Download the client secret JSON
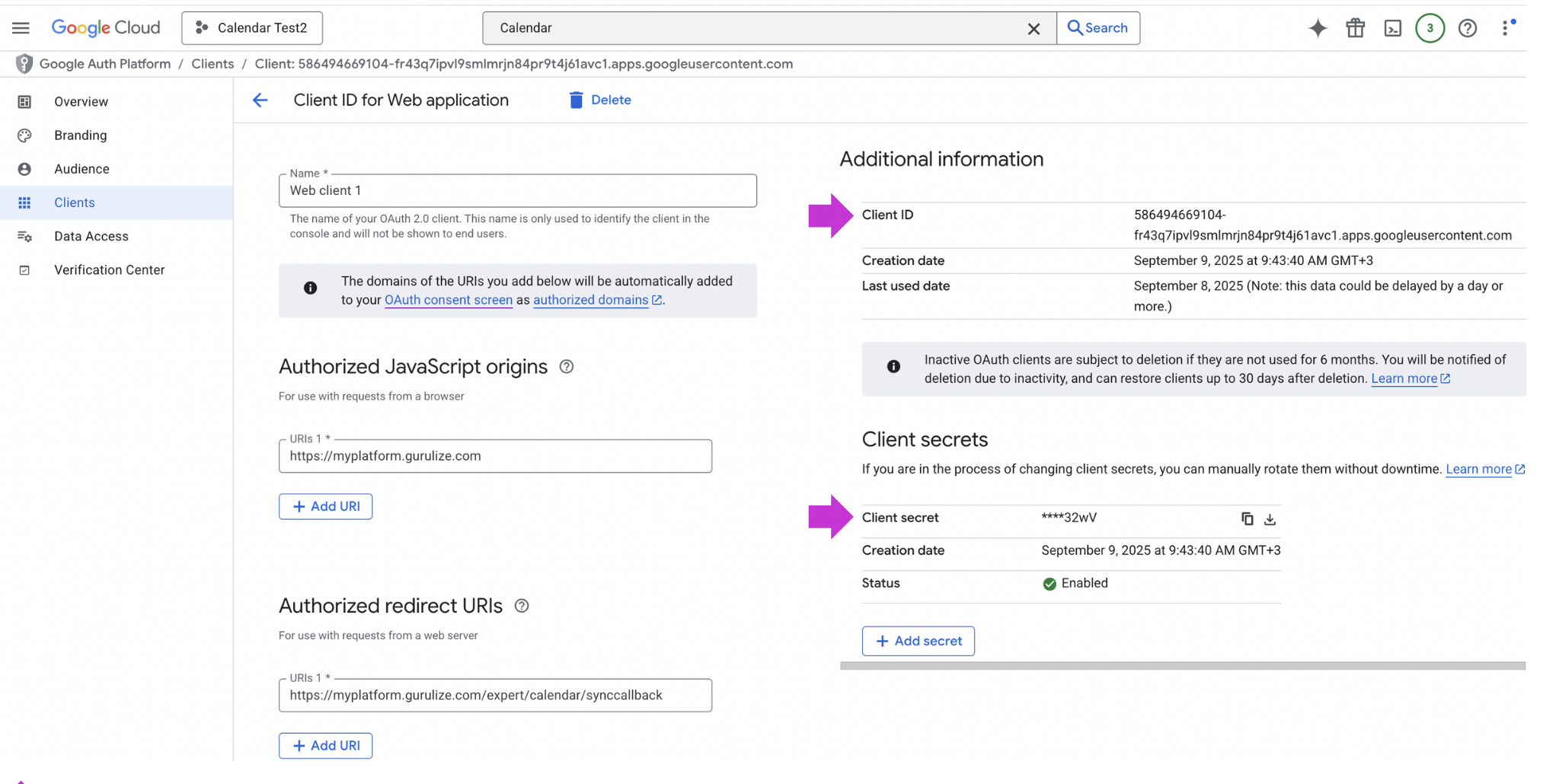1543x784 pixels. tap(1270, 519)
